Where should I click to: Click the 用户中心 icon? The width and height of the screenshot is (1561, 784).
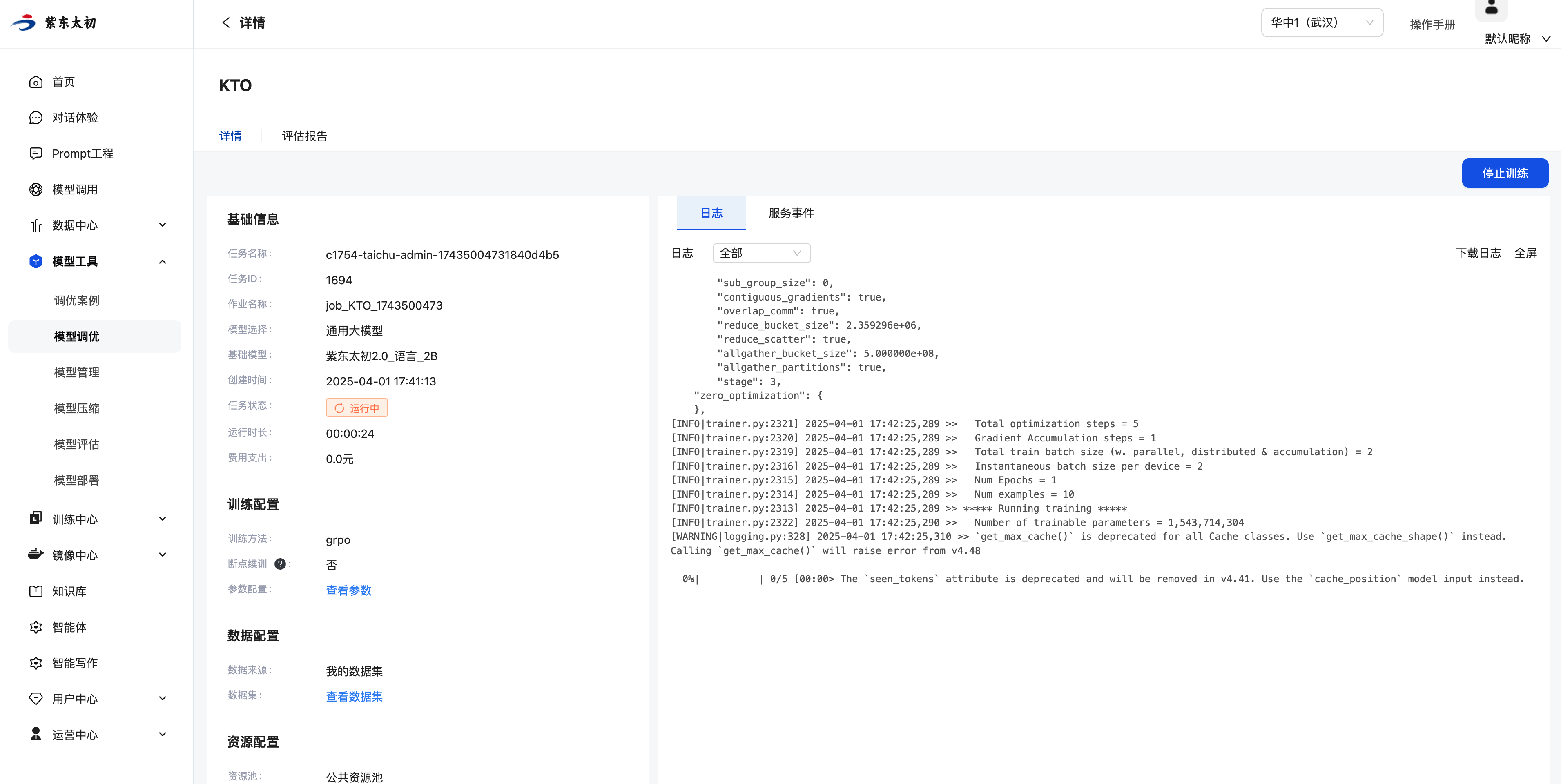pos(36,699)
